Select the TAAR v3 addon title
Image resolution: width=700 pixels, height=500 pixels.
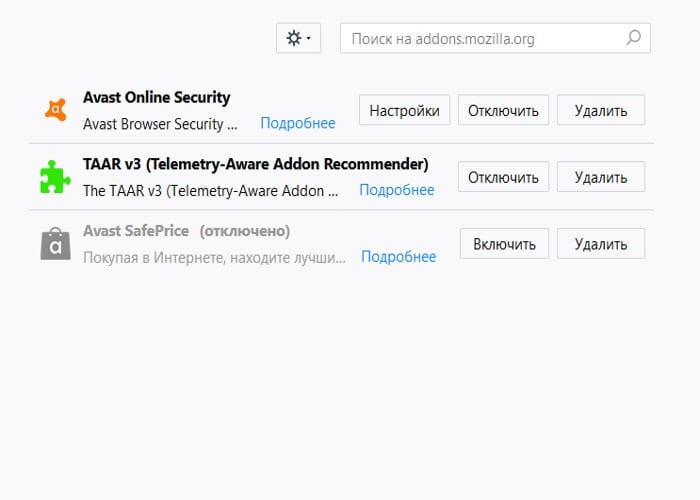255,164
